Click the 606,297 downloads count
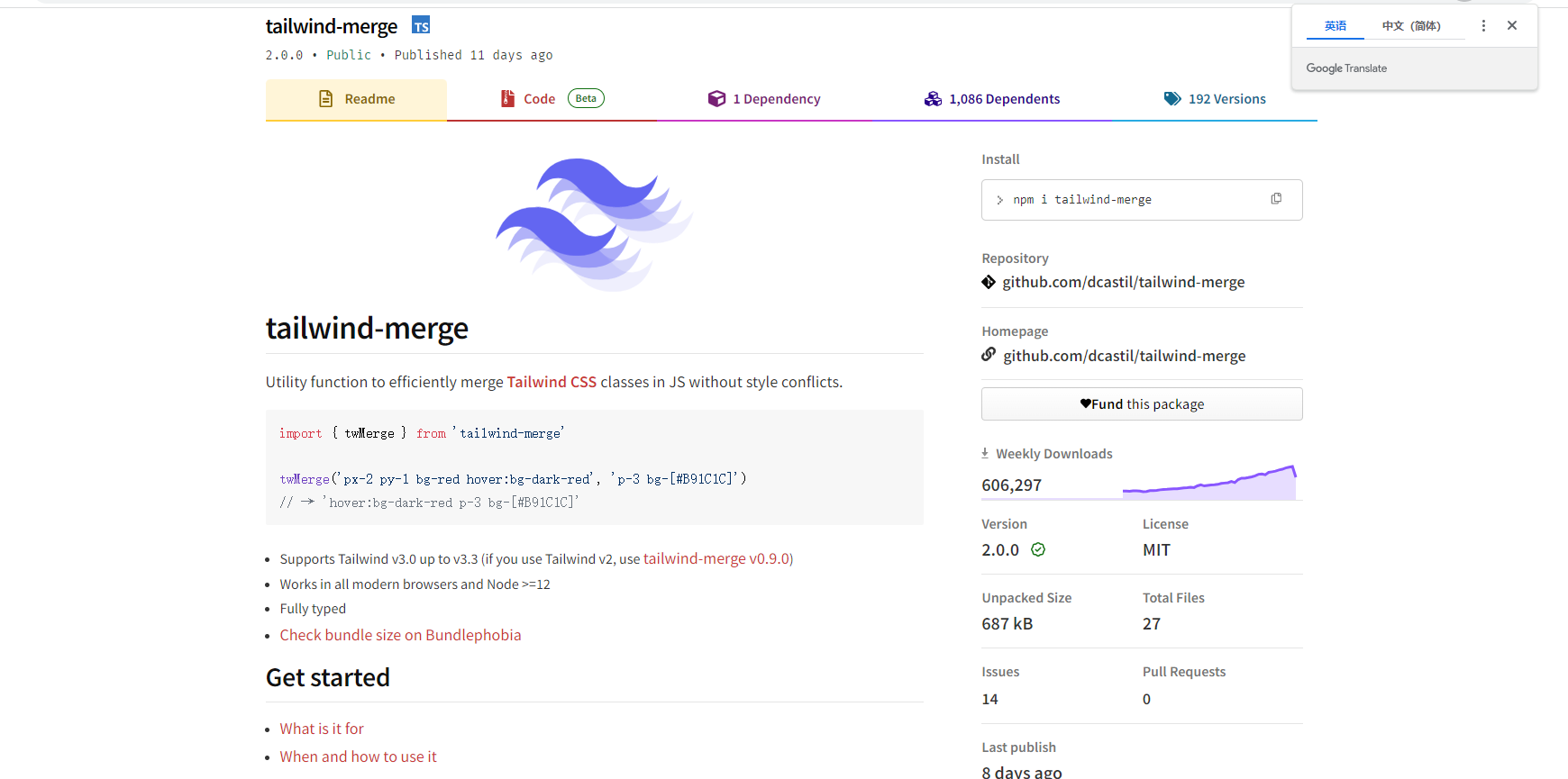 [1011, 485]
